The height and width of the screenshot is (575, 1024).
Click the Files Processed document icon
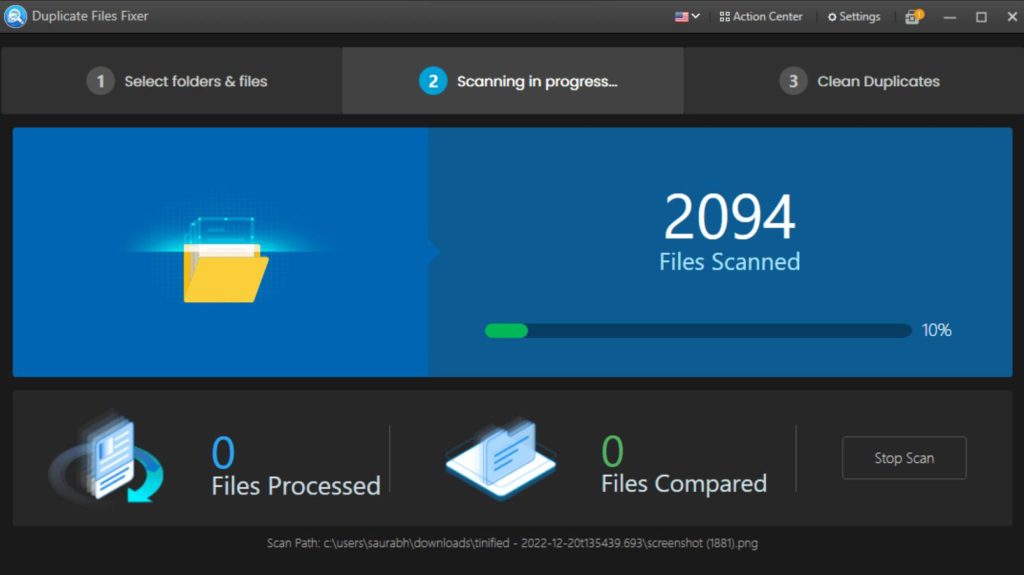[x=106, y=459]
